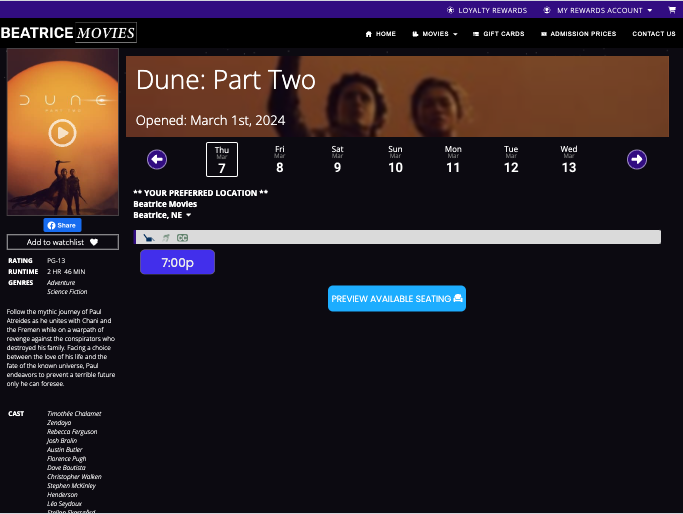Click the closed caption CC icon
The width and height of the screenshot is (683, 514).
point(183,238)
